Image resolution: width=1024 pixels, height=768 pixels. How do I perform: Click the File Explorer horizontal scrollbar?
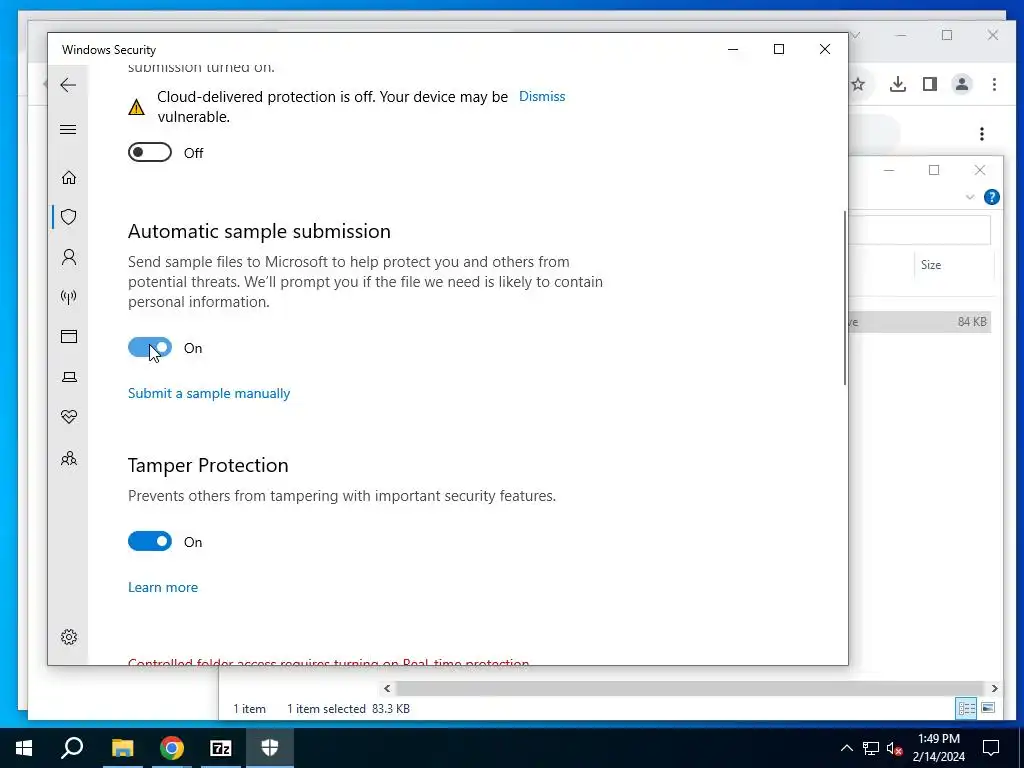[689, 688]
